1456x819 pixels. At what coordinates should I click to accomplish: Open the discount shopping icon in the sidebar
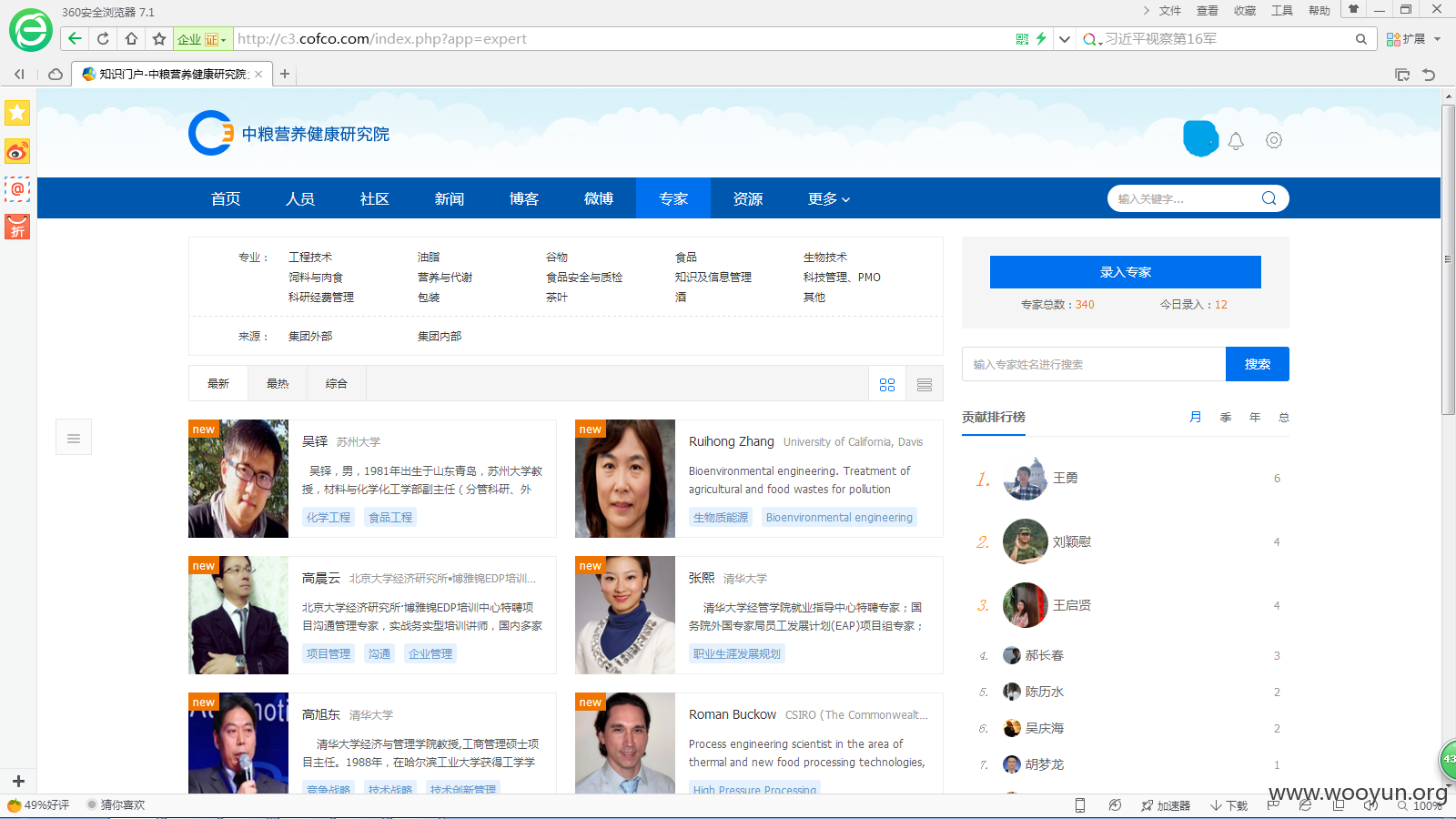coord(17,227)
